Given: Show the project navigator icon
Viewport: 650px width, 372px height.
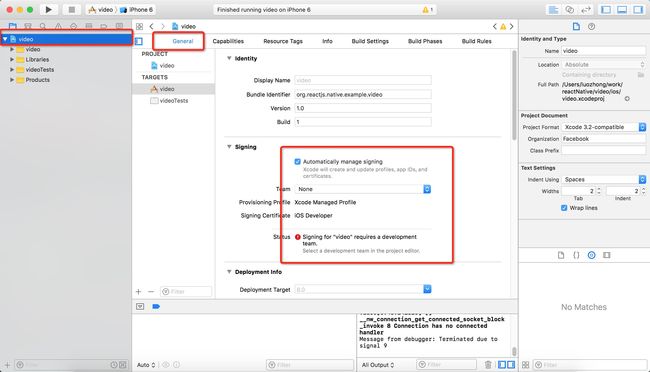Looking at the screenshot, I should (x=12, y=27).
